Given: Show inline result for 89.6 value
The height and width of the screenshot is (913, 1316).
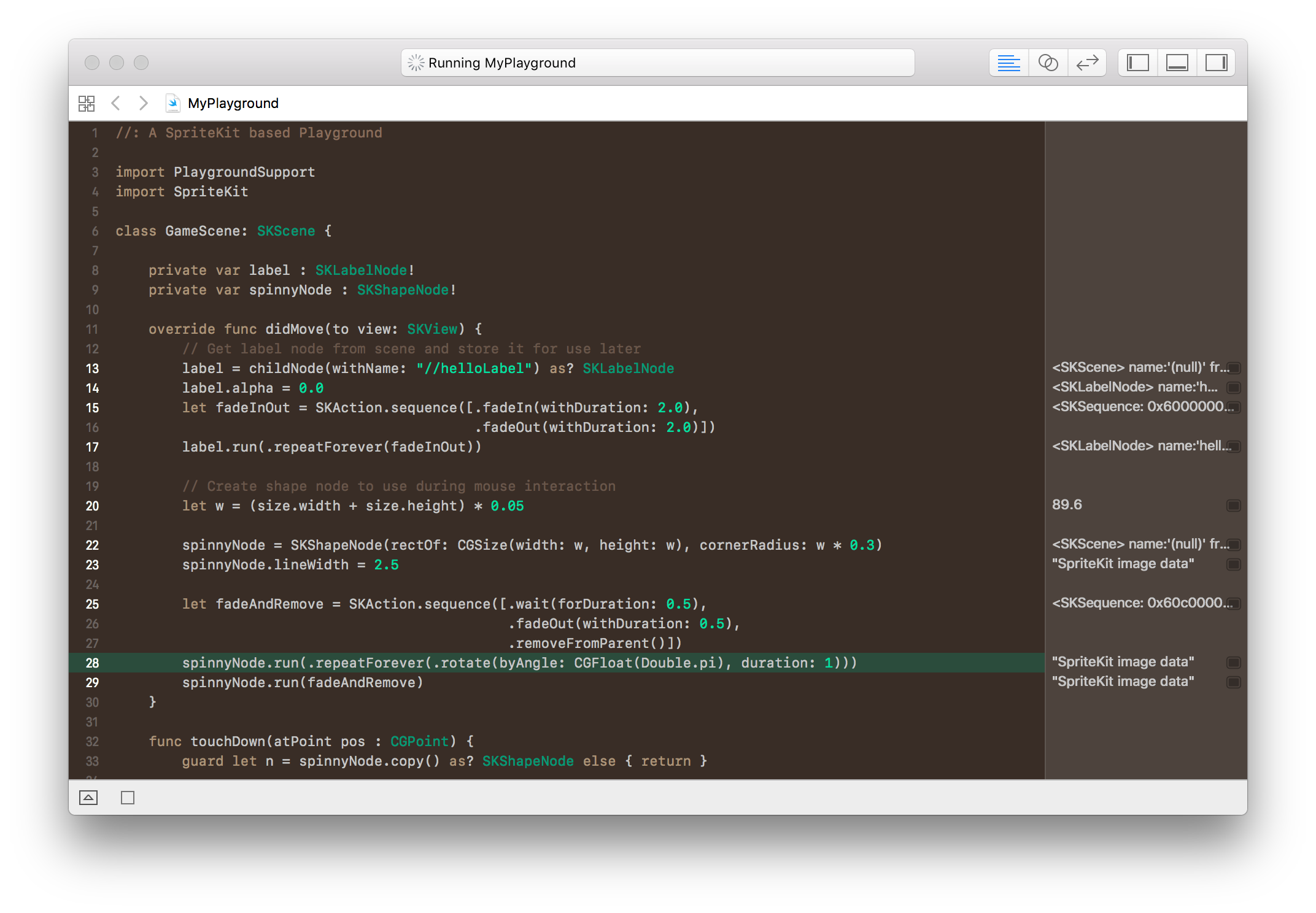Looking at the screenshot, I should click(1233, 506).
